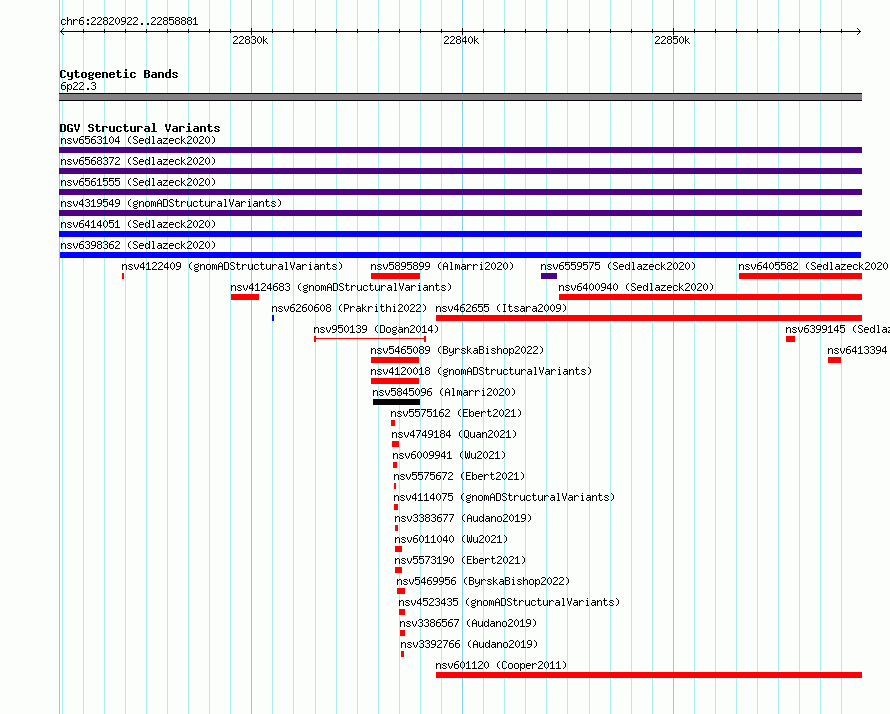Viewport: 890px width, 714px height.
Task: Open nsv4749184 (Quan2021) label
Action: point(454,434)
